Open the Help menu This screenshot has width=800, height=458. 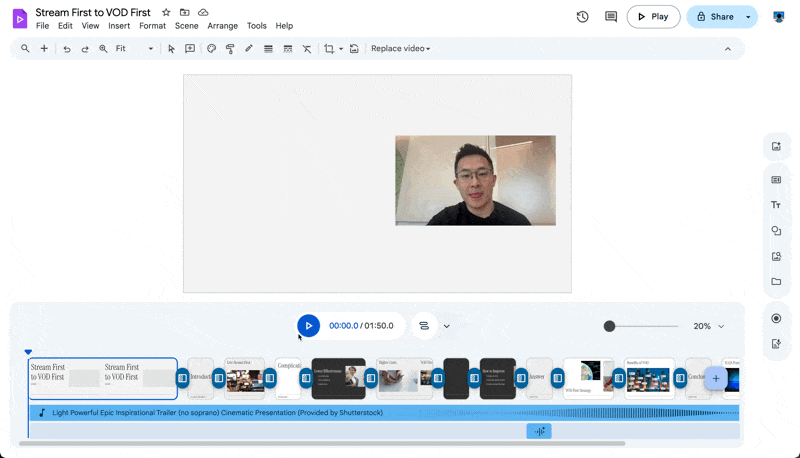point(284,26)
